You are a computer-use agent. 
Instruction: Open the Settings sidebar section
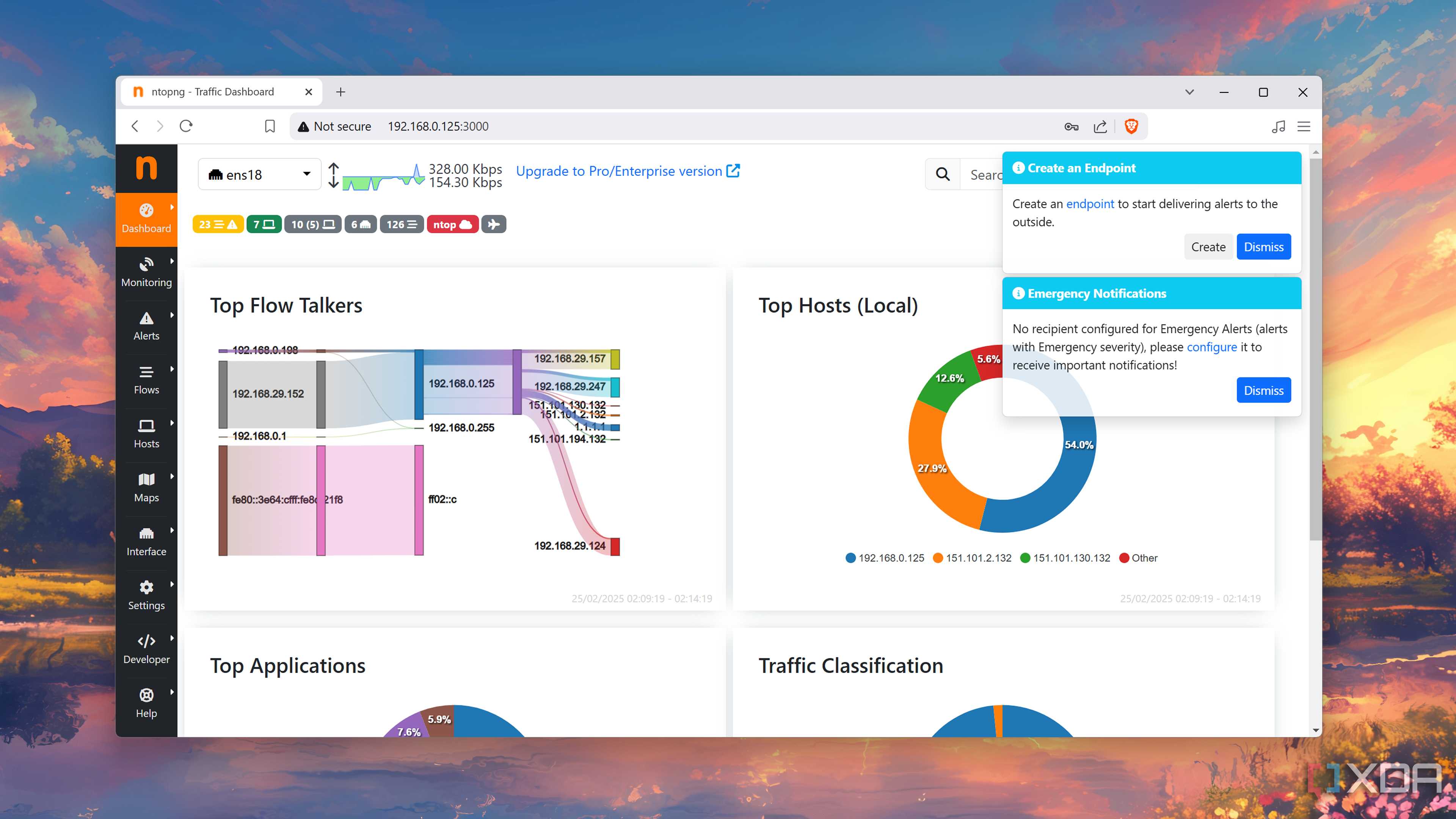coord(146,596)
